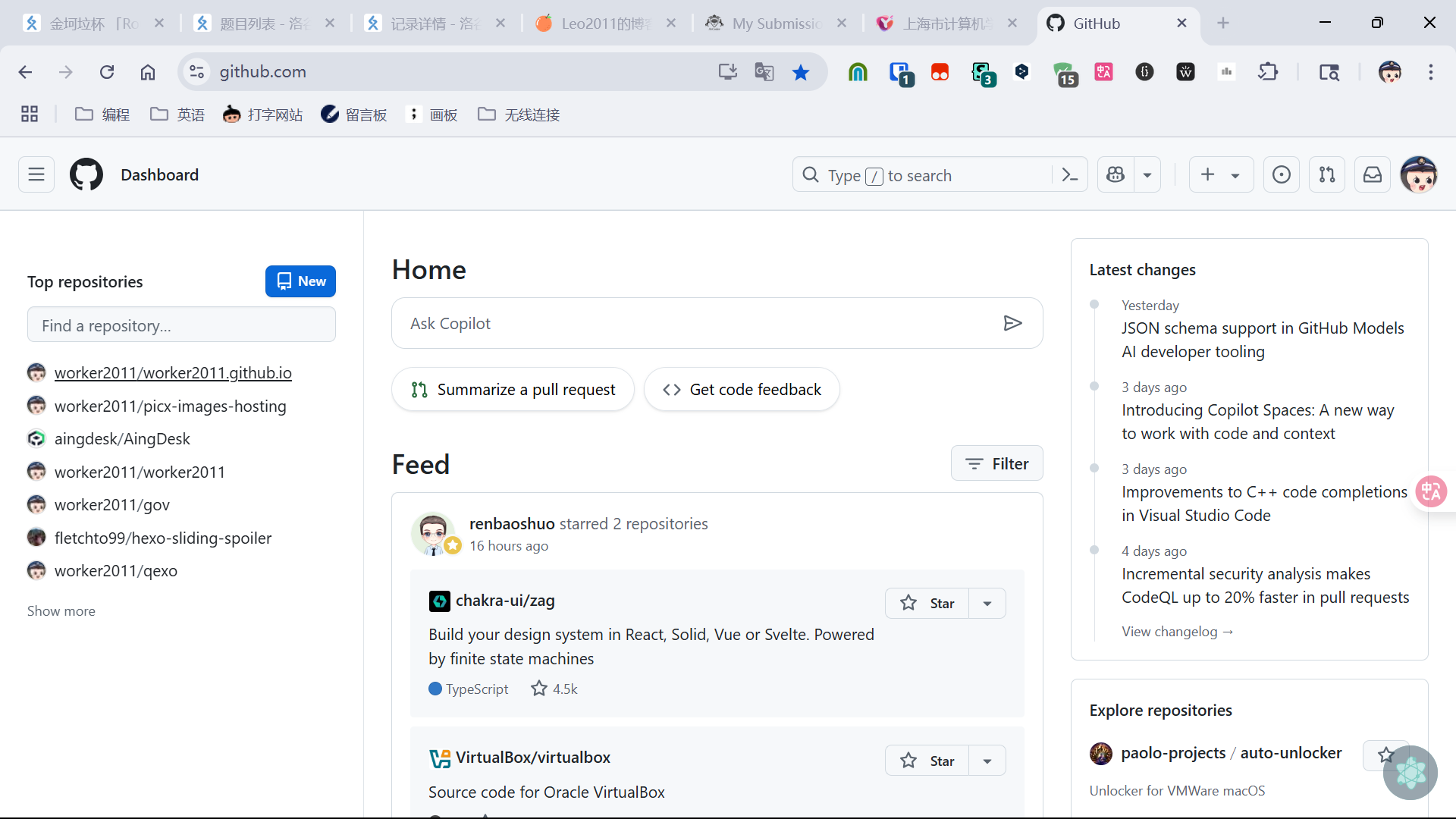Screen dimensions: 1456x819
Task: Open JSON schema support changelog entry
Action: (x=1263, y=340)
